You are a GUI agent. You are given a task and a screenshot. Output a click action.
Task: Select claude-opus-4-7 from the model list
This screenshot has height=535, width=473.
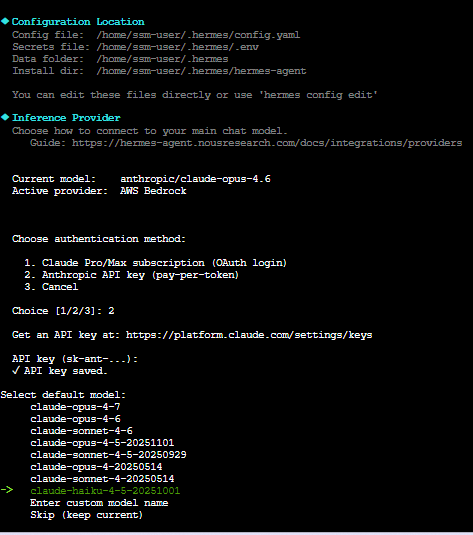75,407
